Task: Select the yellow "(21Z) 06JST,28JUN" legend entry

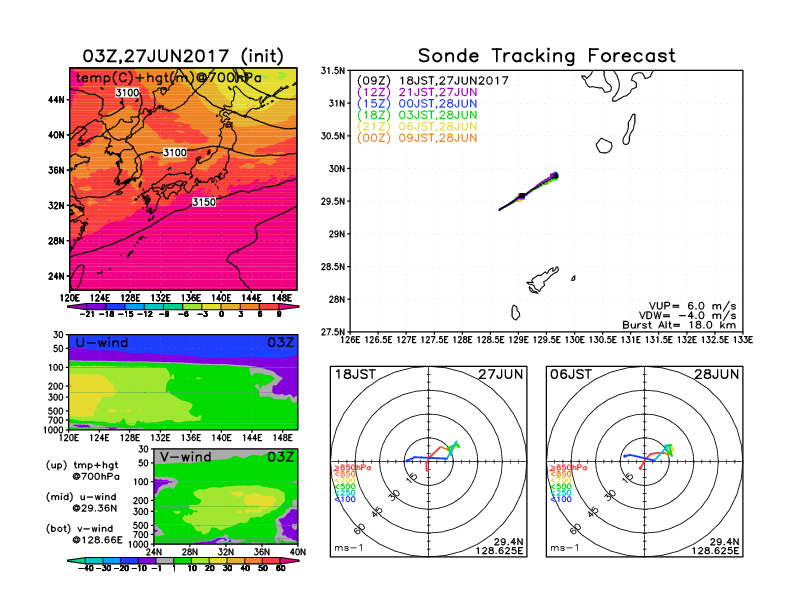Action: pos(417,126)
